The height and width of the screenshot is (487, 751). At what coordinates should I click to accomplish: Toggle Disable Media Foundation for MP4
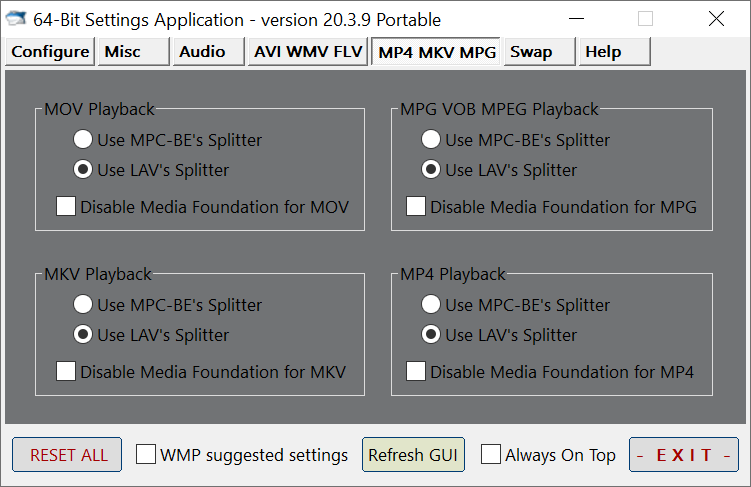coord(416,372)
